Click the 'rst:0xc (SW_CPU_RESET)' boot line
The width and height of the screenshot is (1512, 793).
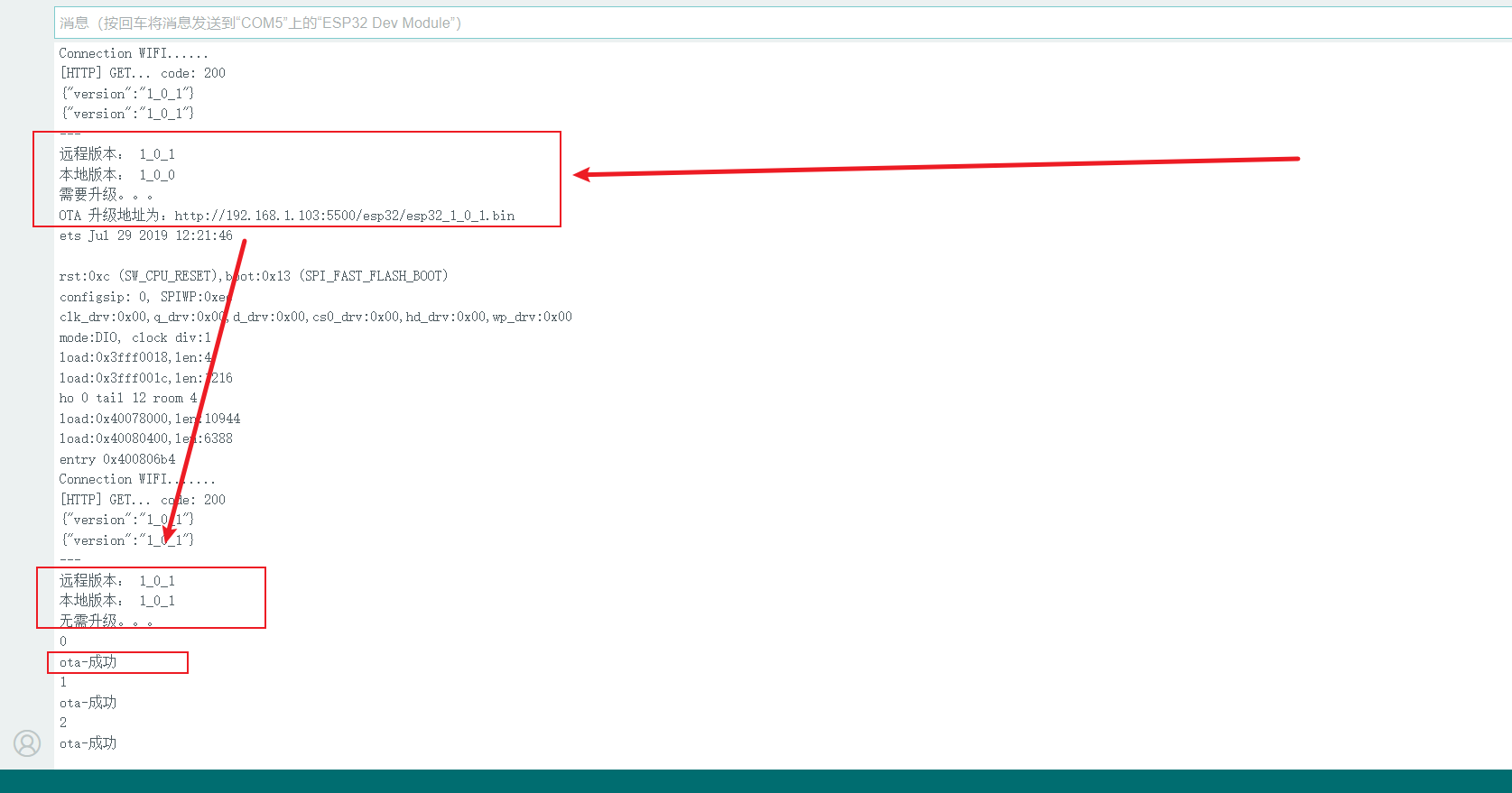click(254, 276)
